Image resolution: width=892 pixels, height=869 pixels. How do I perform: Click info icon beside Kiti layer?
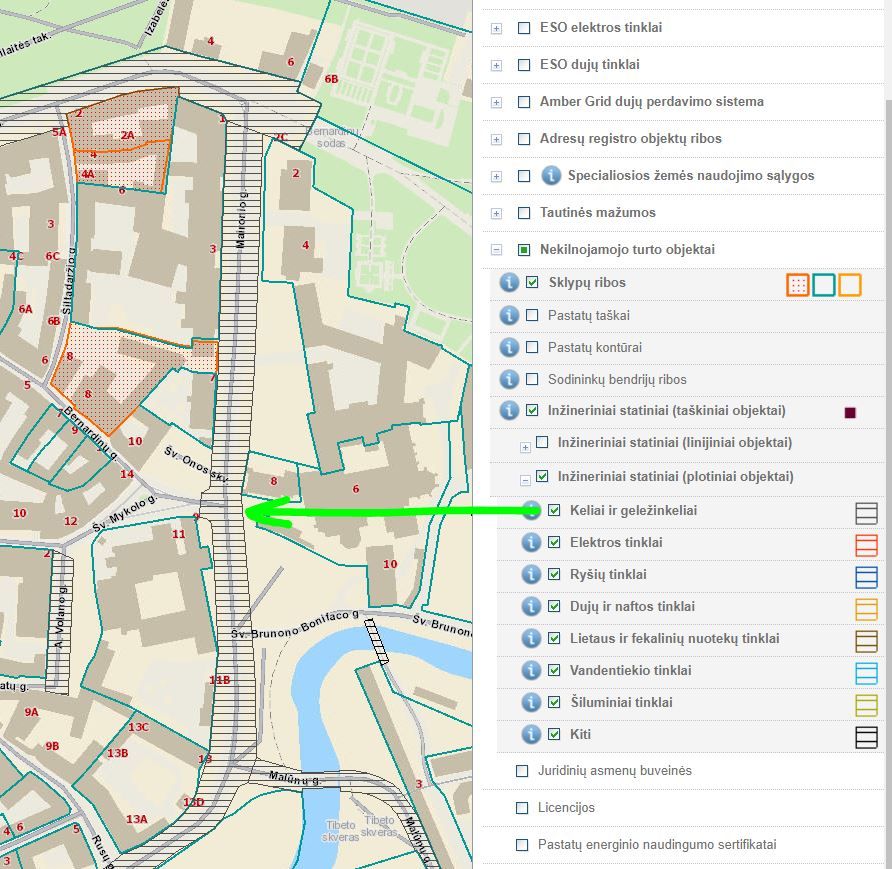coord(531,735)
